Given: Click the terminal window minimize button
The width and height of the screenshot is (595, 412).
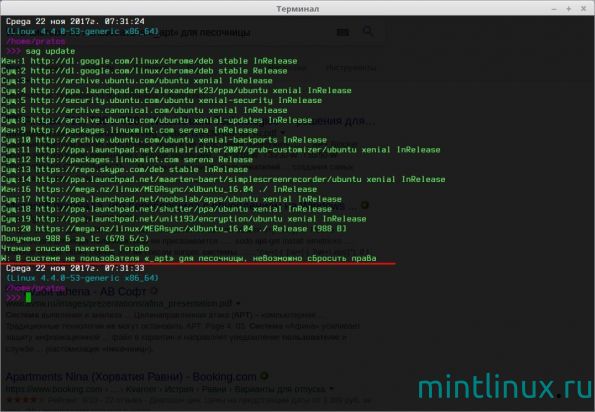Looking at the screenshot, I should tap(554, 9).
